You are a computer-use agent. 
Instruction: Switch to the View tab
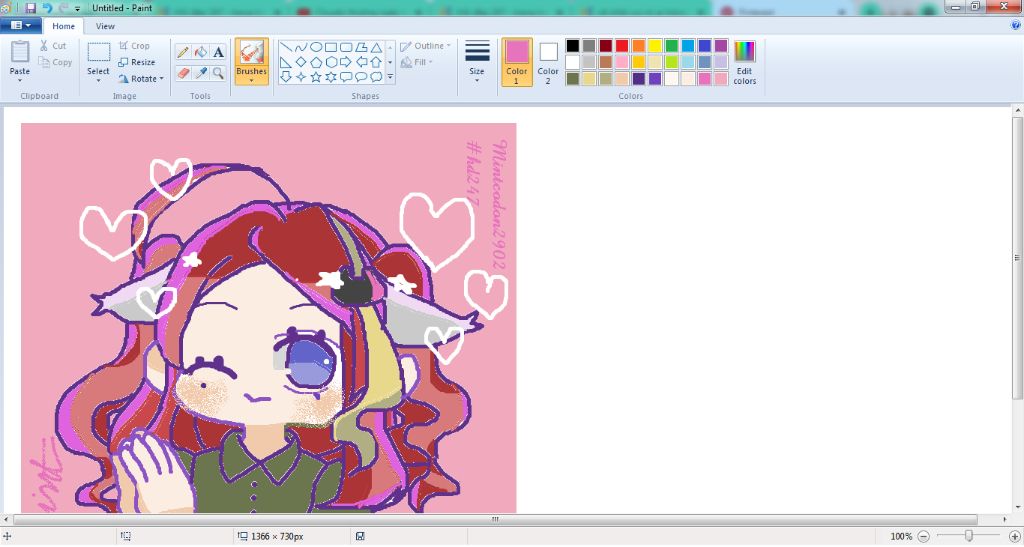coord(105,26)
